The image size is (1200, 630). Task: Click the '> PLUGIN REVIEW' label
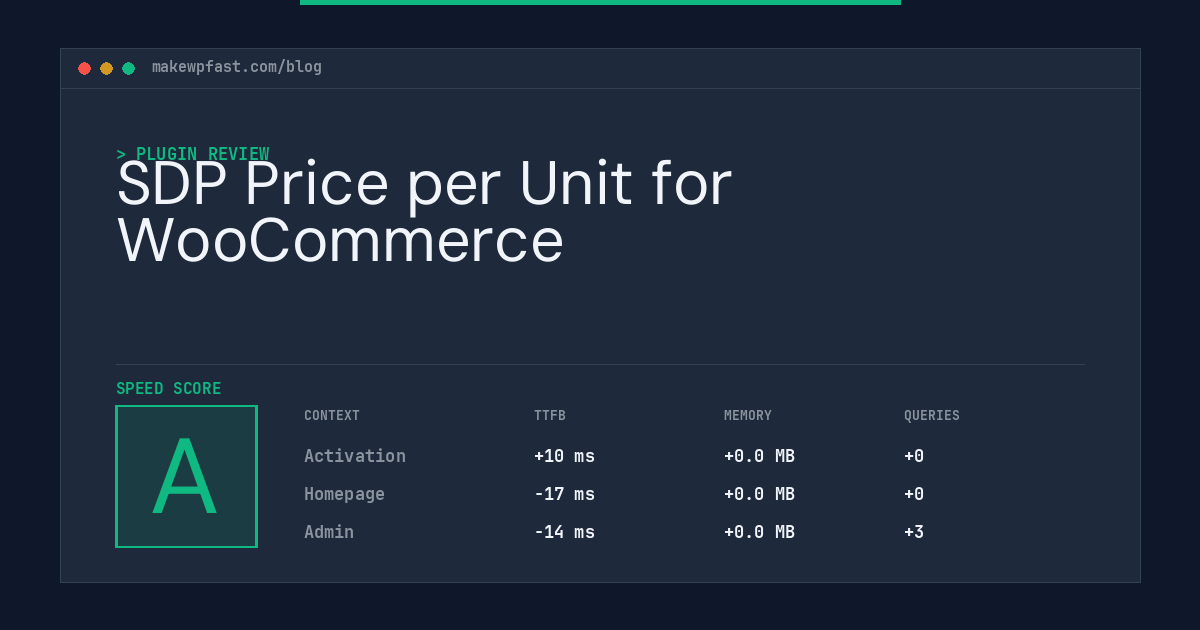(193, 154)
